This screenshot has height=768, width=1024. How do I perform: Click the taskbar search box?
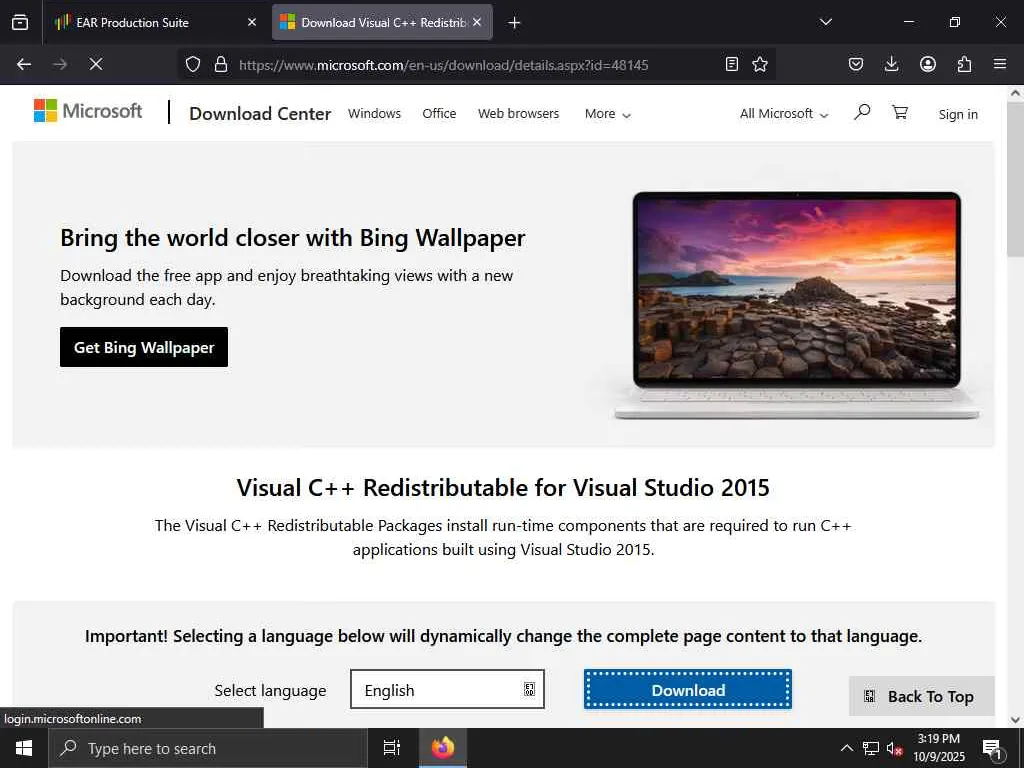208,748
